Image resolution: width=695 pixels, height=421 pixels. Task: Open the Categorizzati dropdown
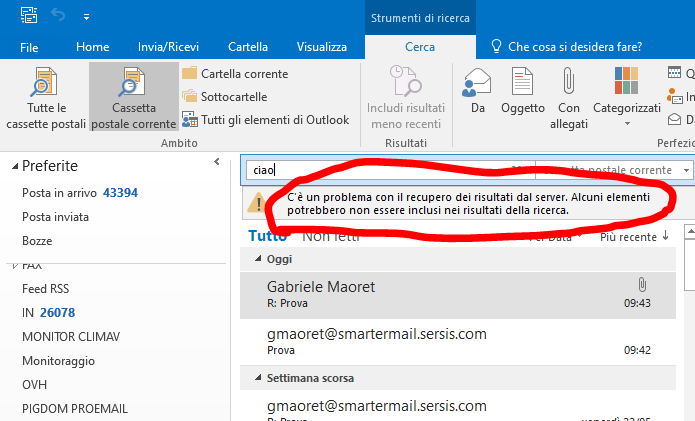[x=627, y=98]
